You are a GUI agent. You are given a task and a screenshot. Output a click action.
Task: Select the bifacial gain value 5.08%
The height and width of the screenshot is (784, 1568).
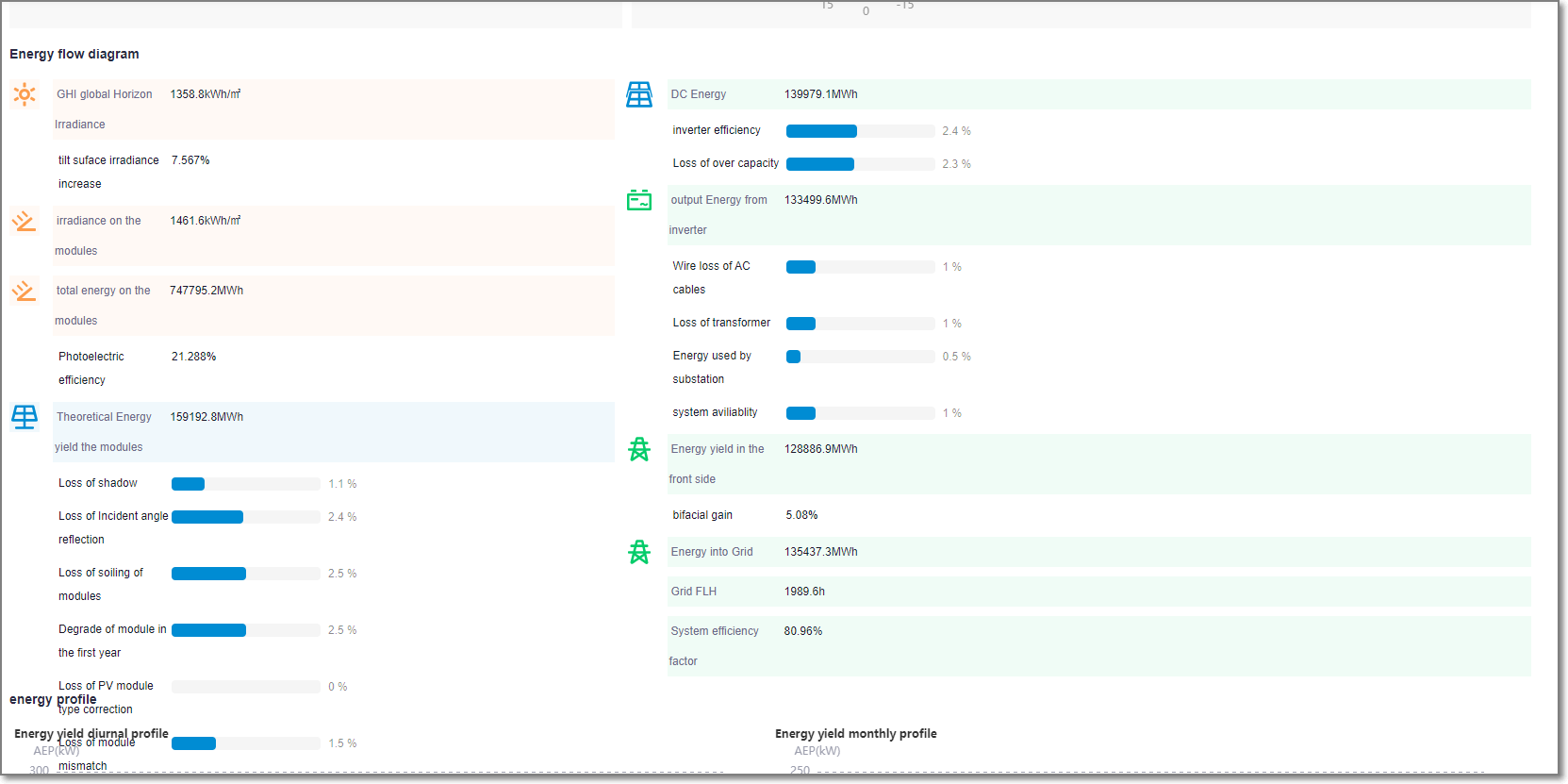pyautogui.click(x=802, y=515)
